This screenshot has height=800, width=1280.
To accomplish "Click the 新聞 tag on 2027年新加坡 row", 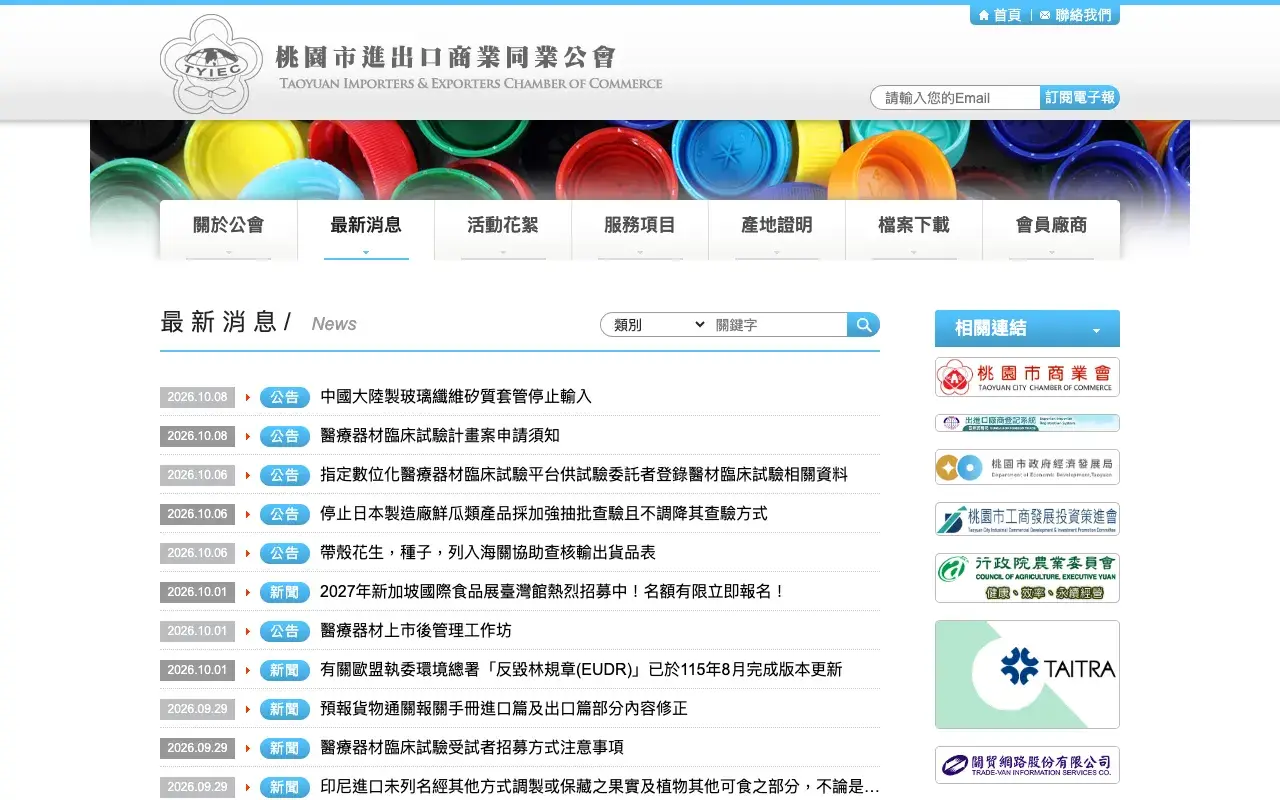I will click(x=285, y=592).
